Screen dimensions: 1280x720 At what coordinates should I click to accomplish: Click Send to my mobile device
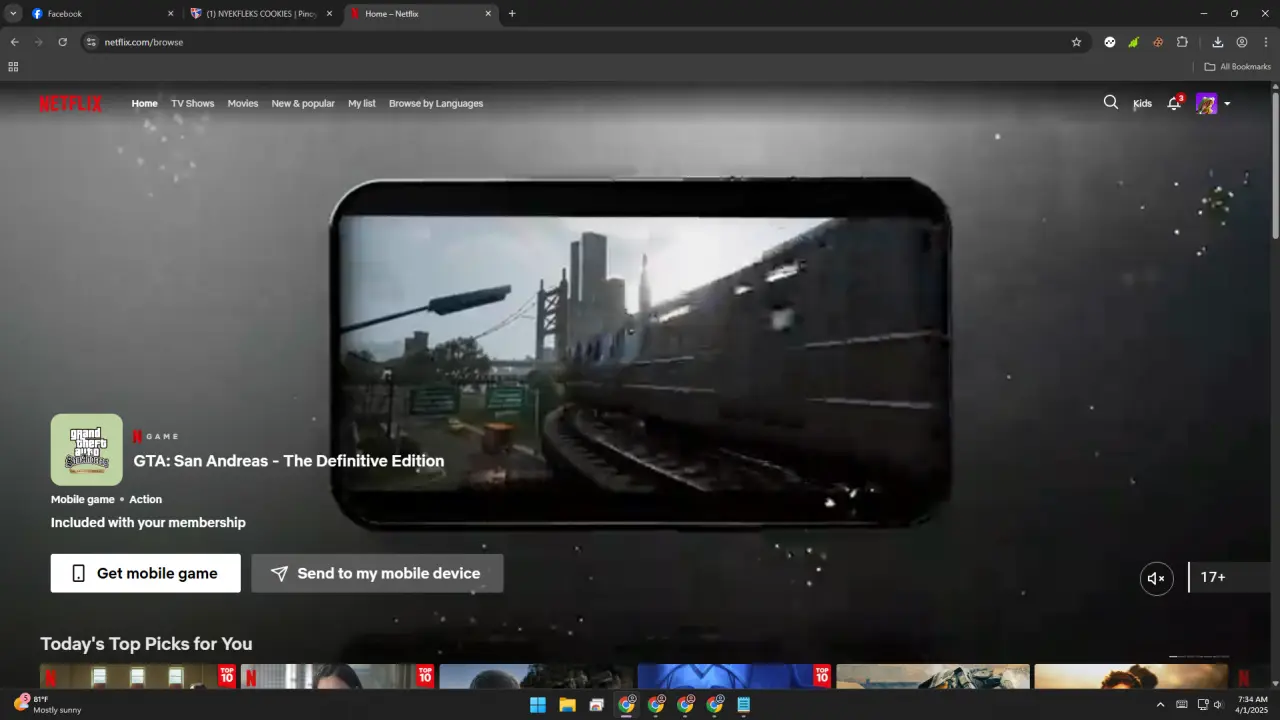click(x=377, y=573)
